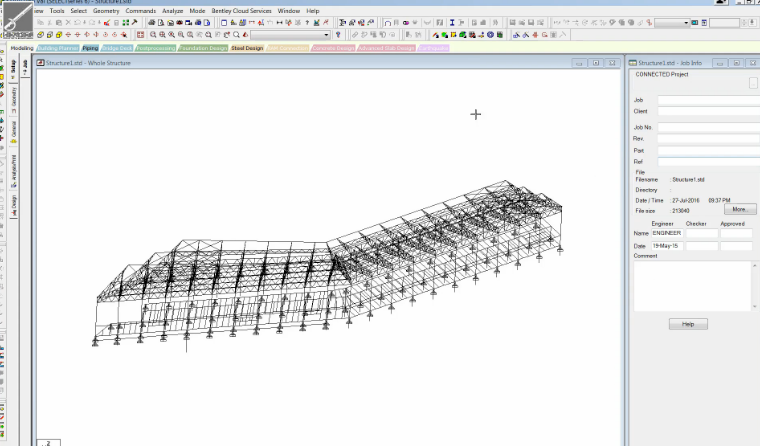This screenshot has width=760, height=446.
Task: Click the More... button in Job Info
Action: tap(740, 209)
